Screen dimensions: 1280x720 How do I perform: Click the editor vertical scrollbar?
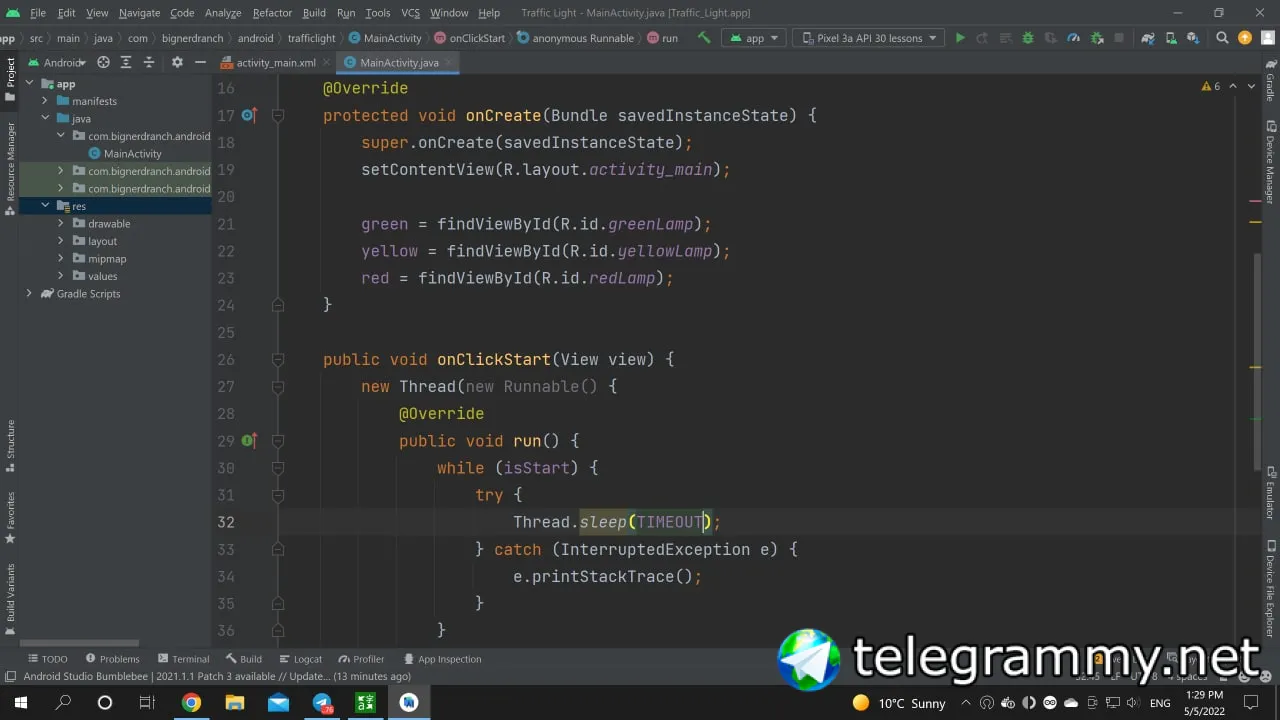(x=1259, y=360)
